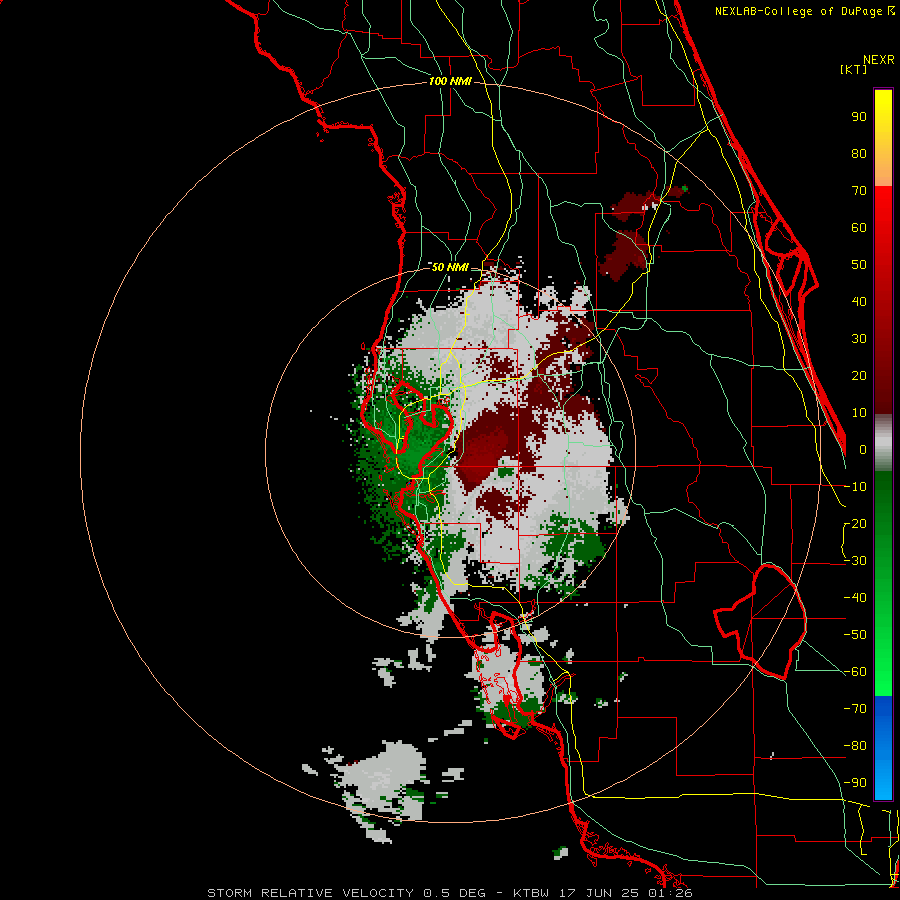Click the 90 value on the velocity scale

click(x=859, y=117)
